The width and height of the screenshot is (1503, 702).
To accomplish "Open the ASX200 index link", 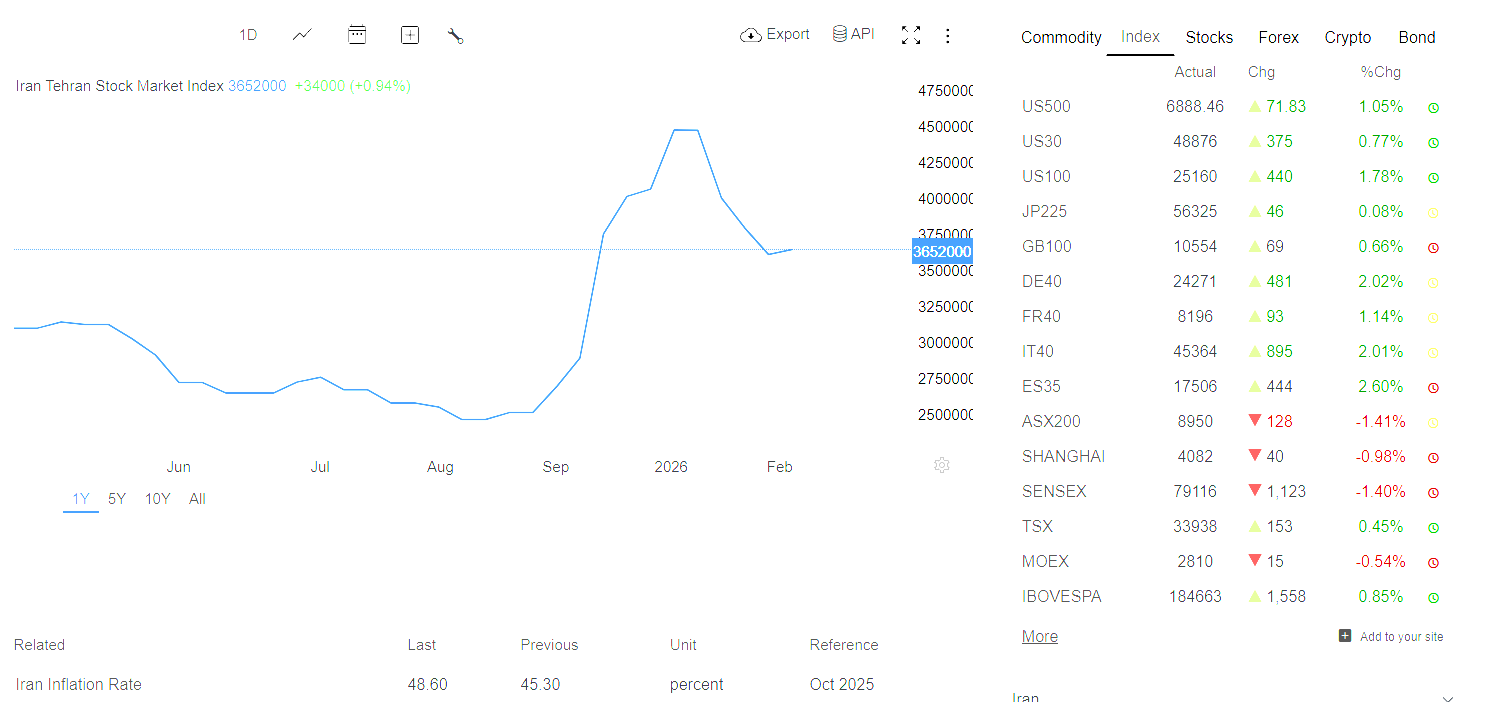I will [1051, 421].
